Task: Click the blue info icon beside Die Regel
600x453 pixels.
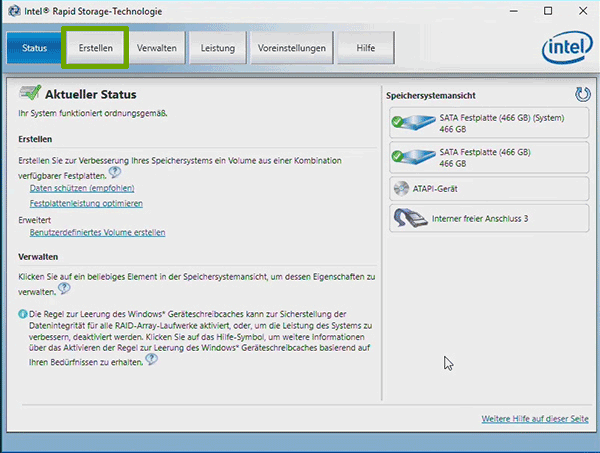Action: [23, 314]
